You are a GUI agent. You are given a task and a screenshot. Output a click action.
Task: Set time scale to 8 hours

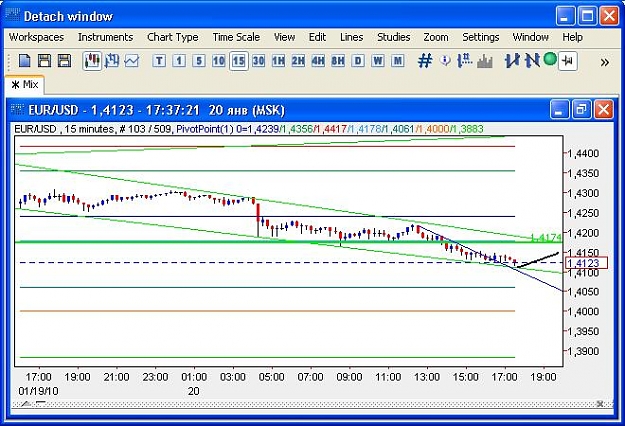point(338,61)
